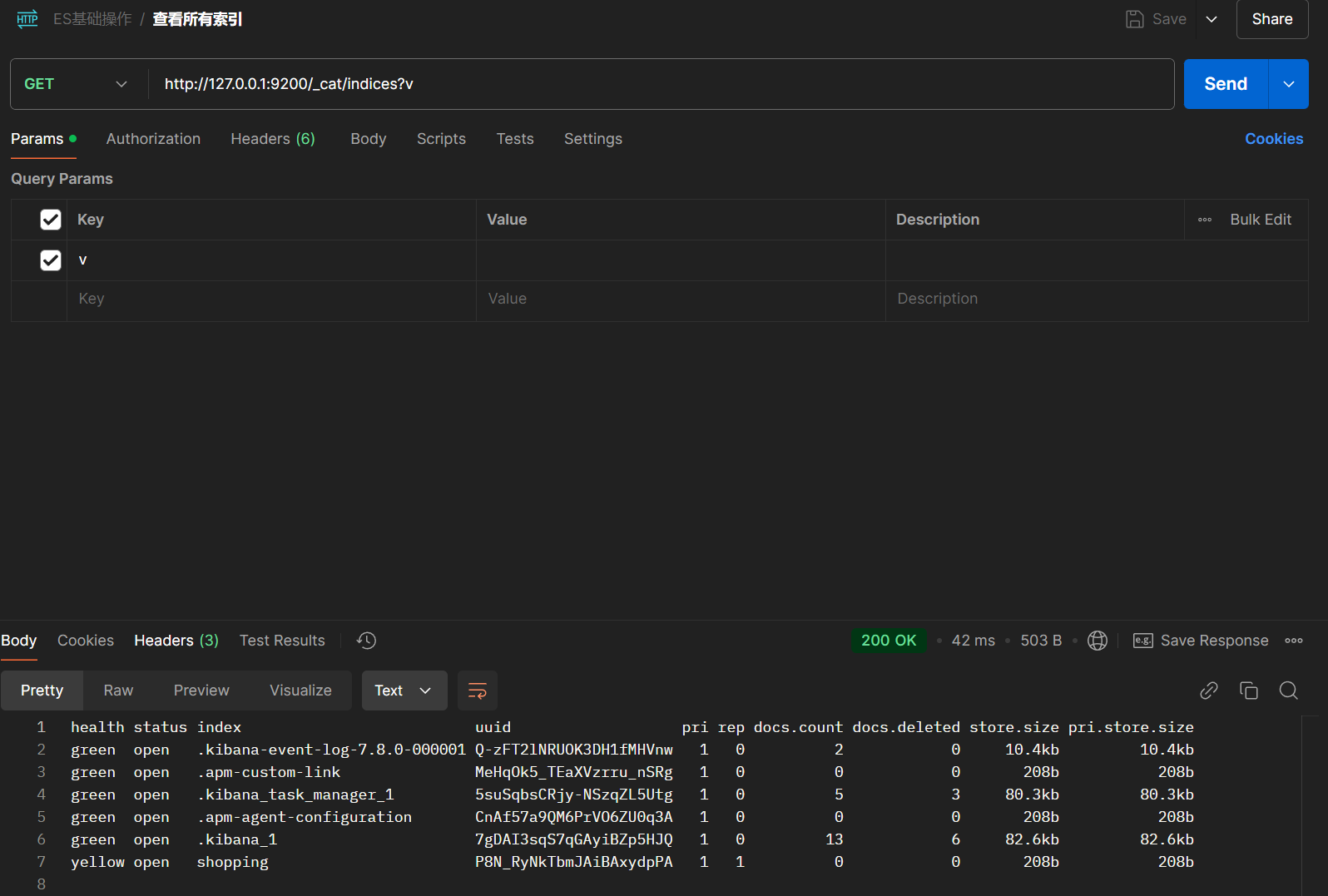Switch to the Raw view
This screenshot has width=1328, height=896.
pos(118,691)
